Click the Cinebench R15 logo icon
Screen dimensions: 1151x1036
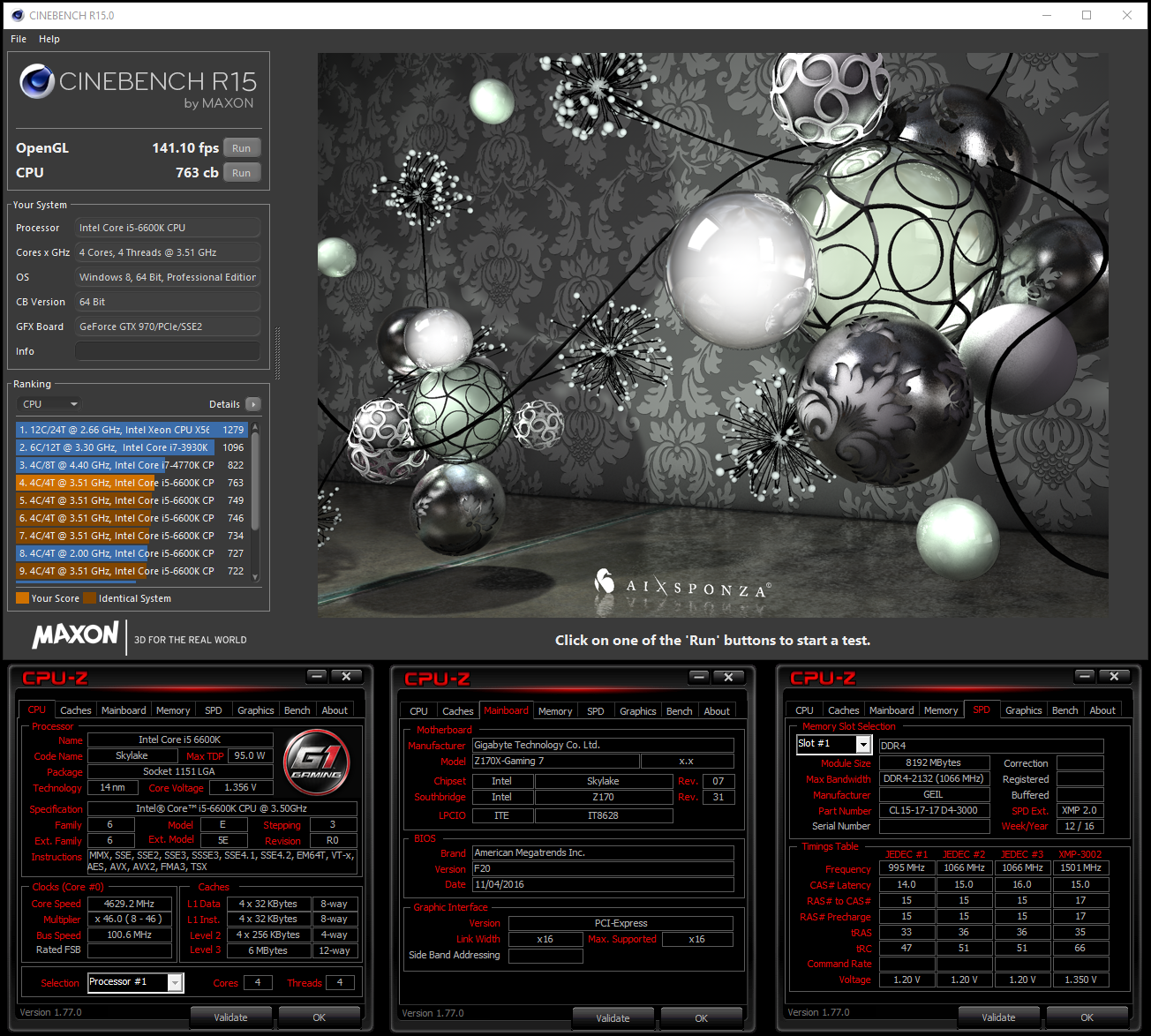coord(37,81)
